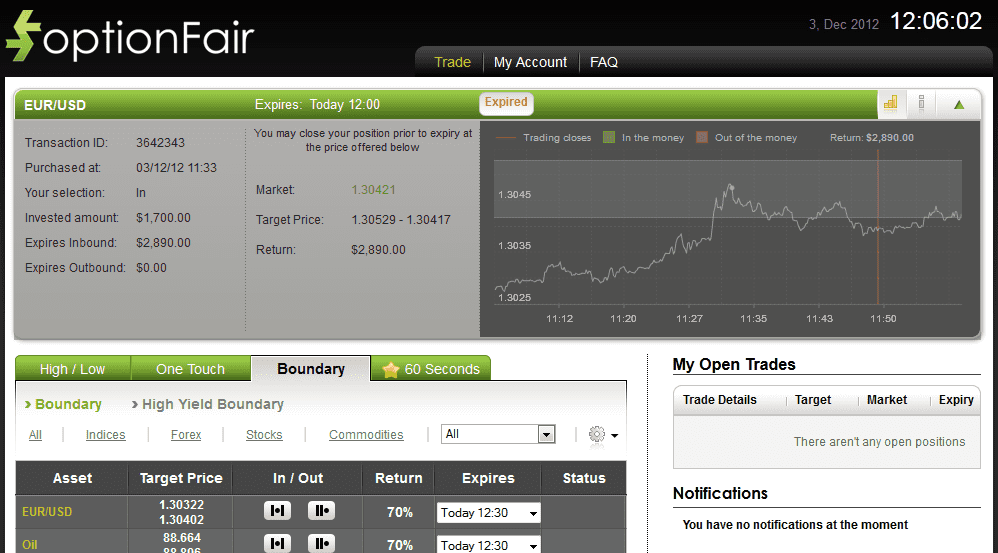Image resolution: width=998 pixels, height=553 pixels.
Task: Click the market price 1.30421
Action: 374,190
